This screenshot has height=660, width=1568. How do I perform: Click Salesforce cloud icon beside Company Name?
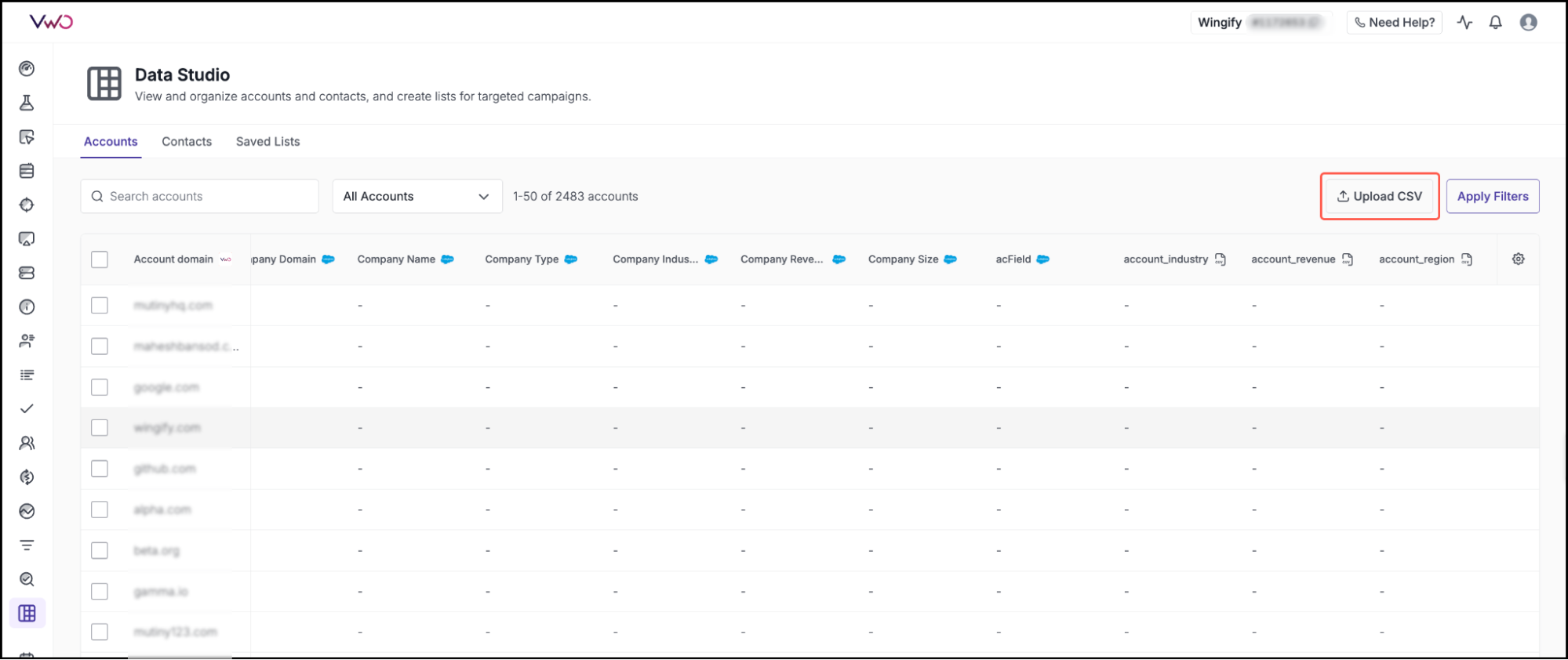[447, 259]
